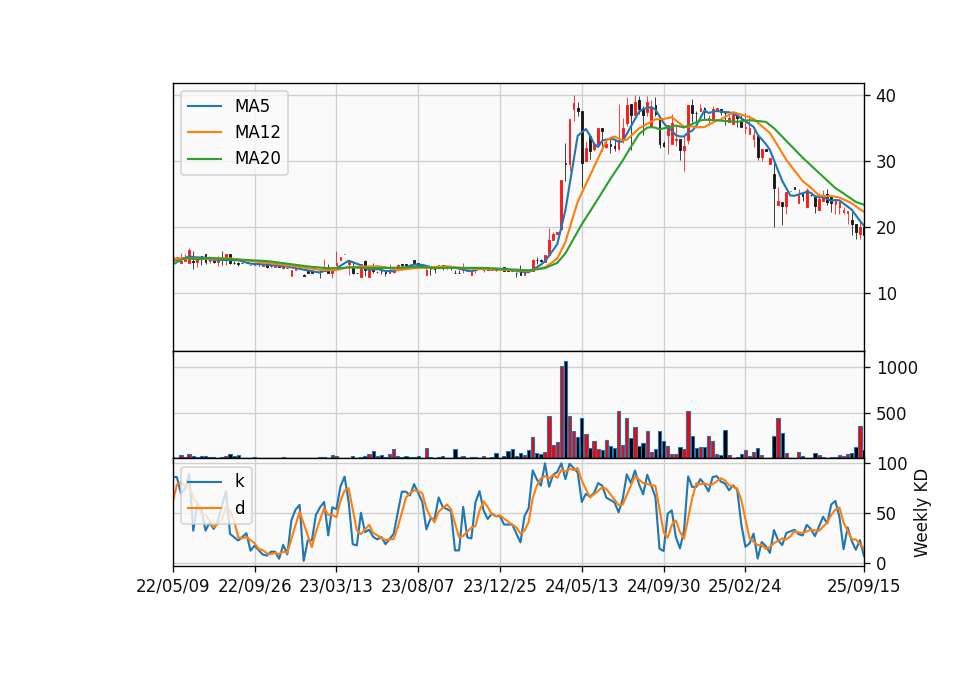Click the 22/09/26 date tick label
This screenshot has width=960, height=690.
(255, 587)
